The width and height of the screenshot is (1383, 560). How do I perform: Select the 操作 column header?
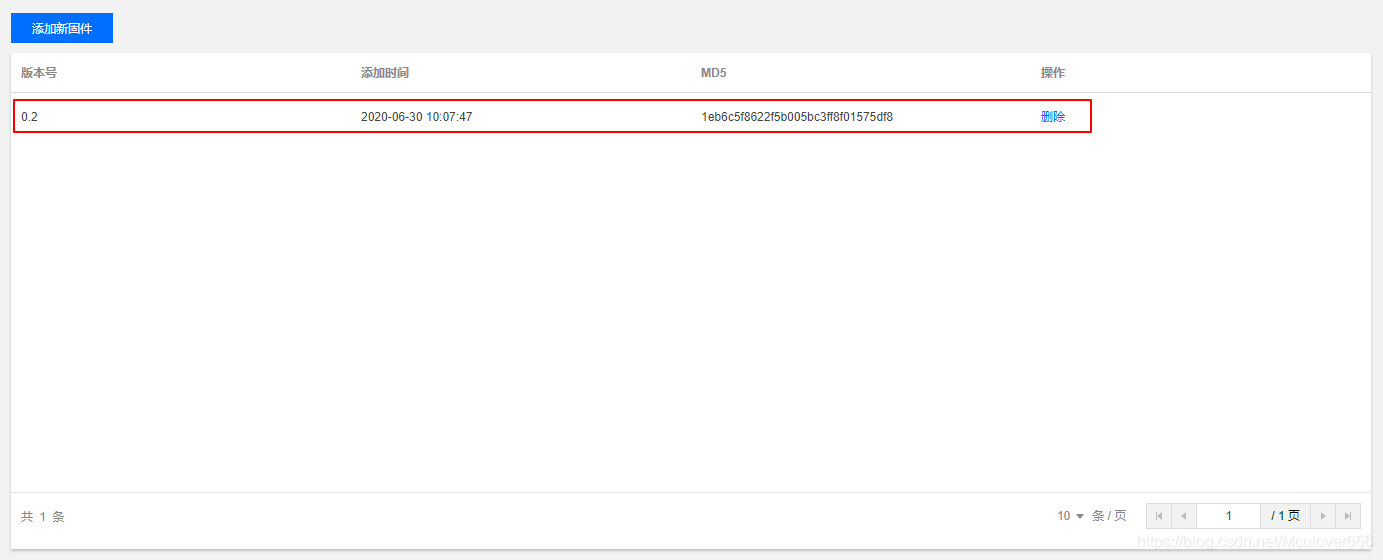pyautogui.click(x=1053, y=73)
